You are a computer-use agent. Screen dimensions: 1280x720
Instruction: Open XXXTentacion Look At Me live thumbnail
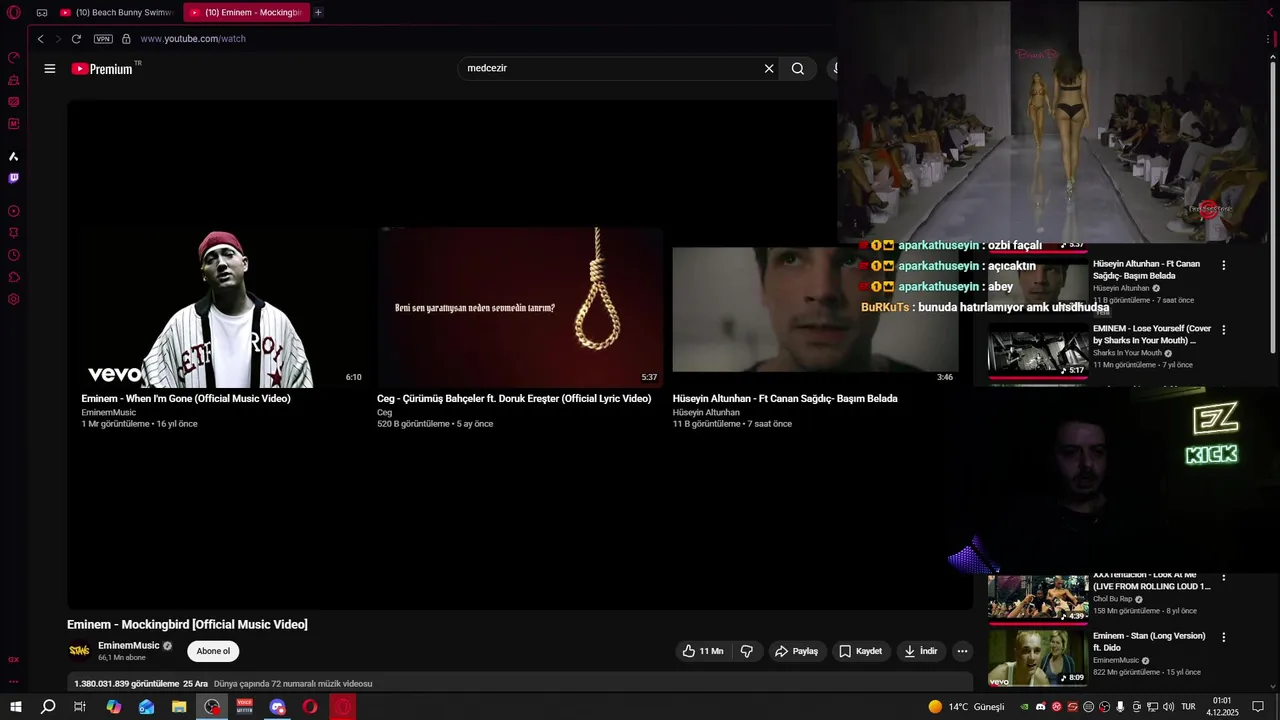pos(1038,598)
